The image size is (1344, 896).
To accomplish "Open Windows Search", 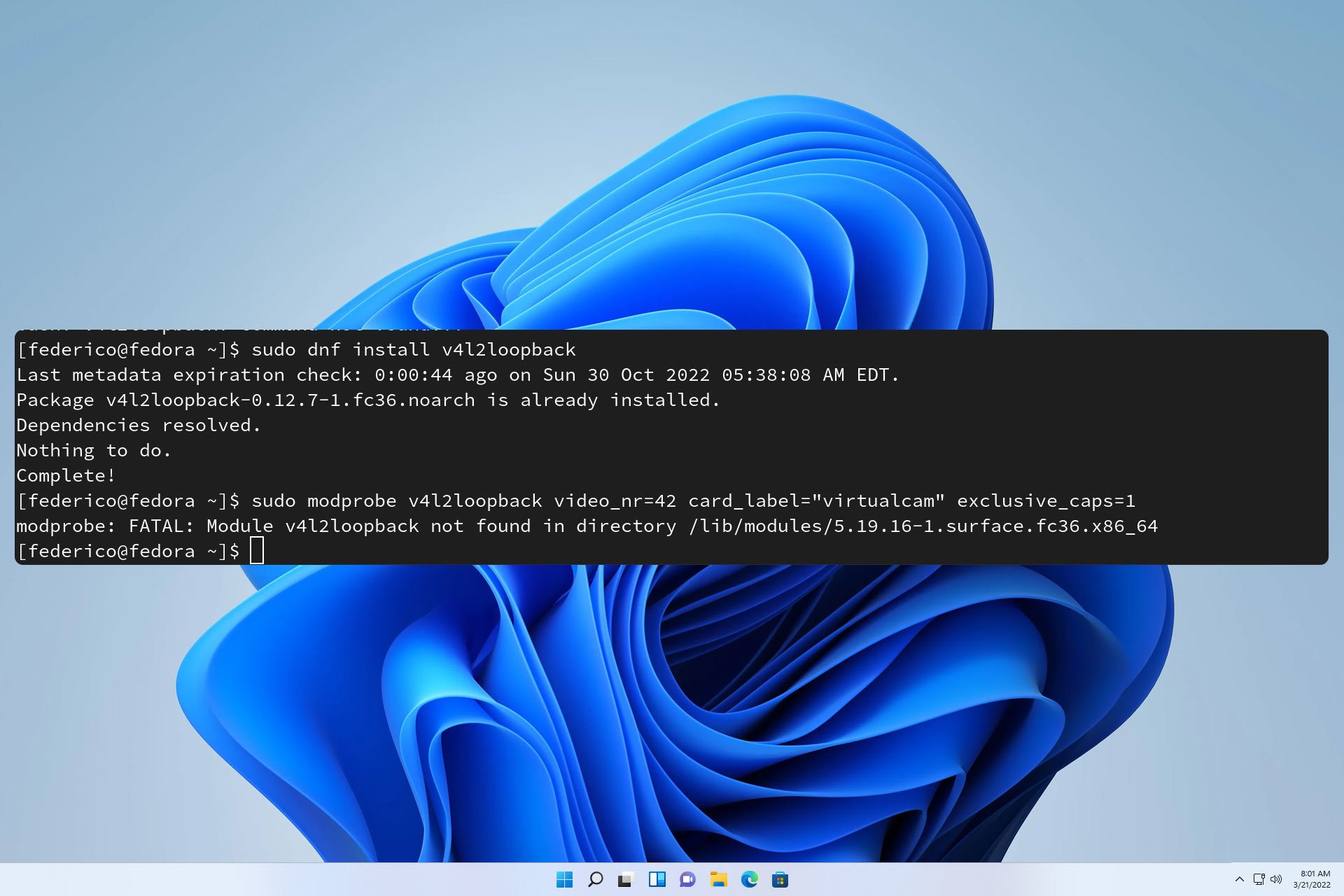I will [x=596, y=879].
